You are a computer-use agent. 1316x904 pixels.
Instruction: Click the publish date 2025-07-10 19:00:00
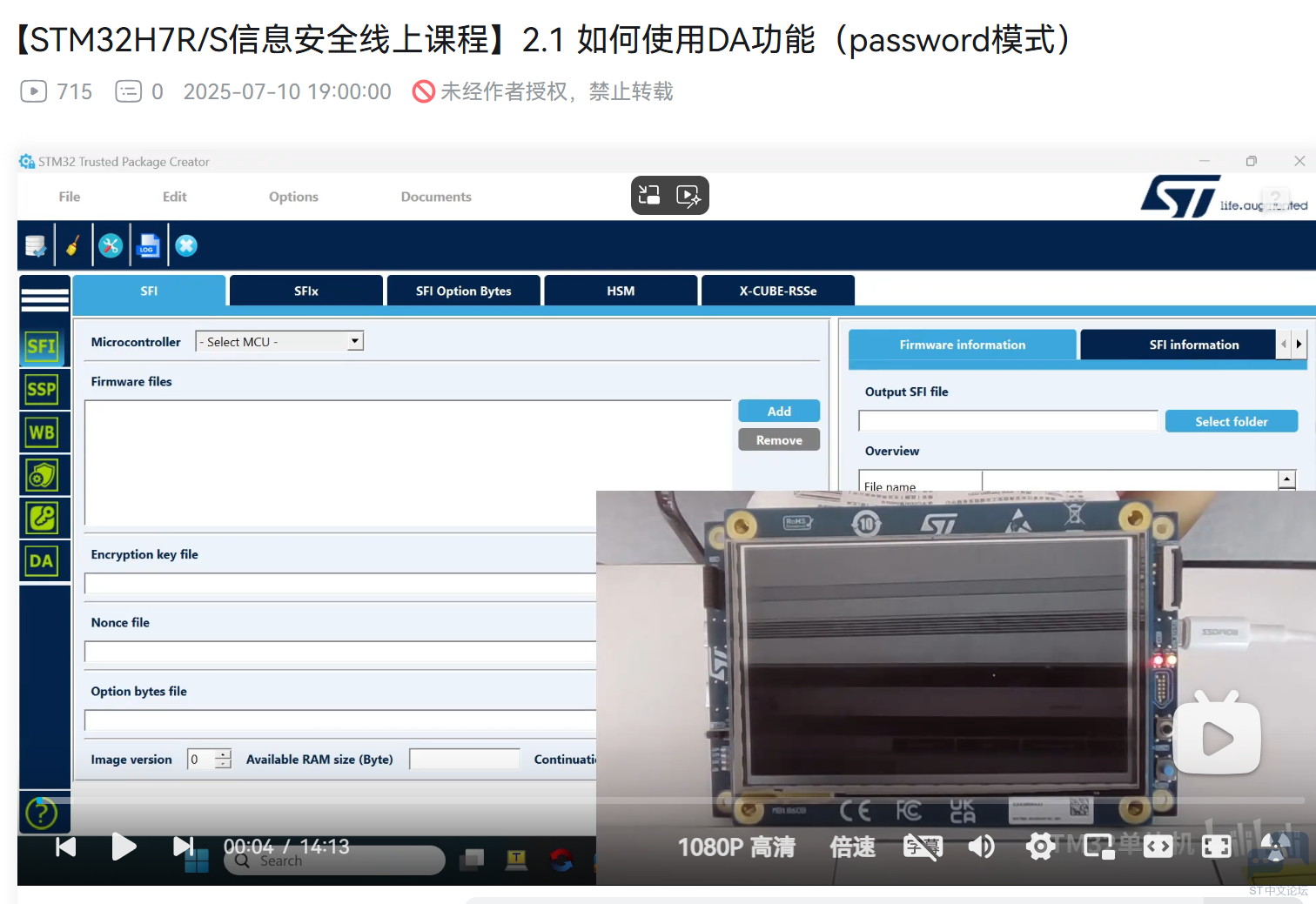(287, 91)
